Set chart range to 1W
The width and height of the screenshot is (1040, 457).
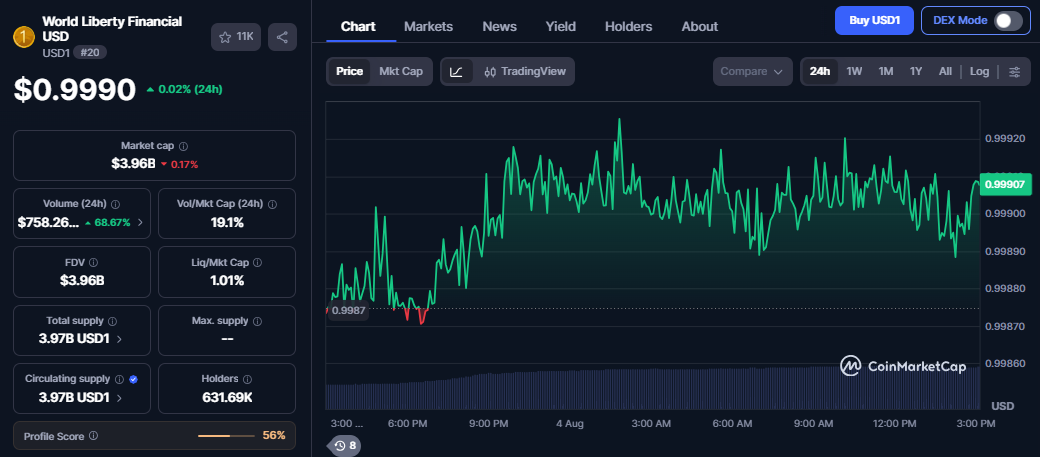pos(854,72)
